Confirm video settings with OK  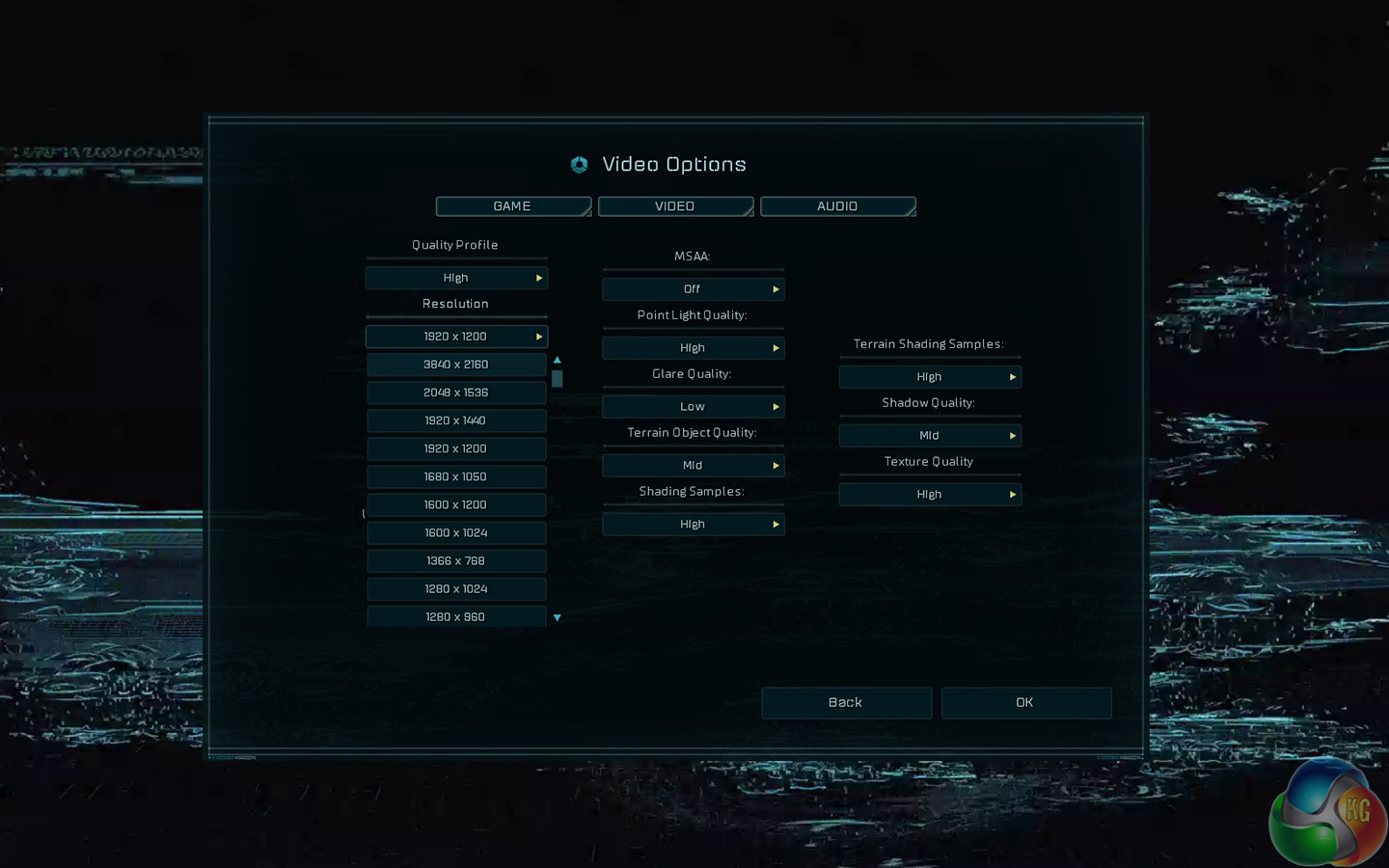click(1025, 703)
